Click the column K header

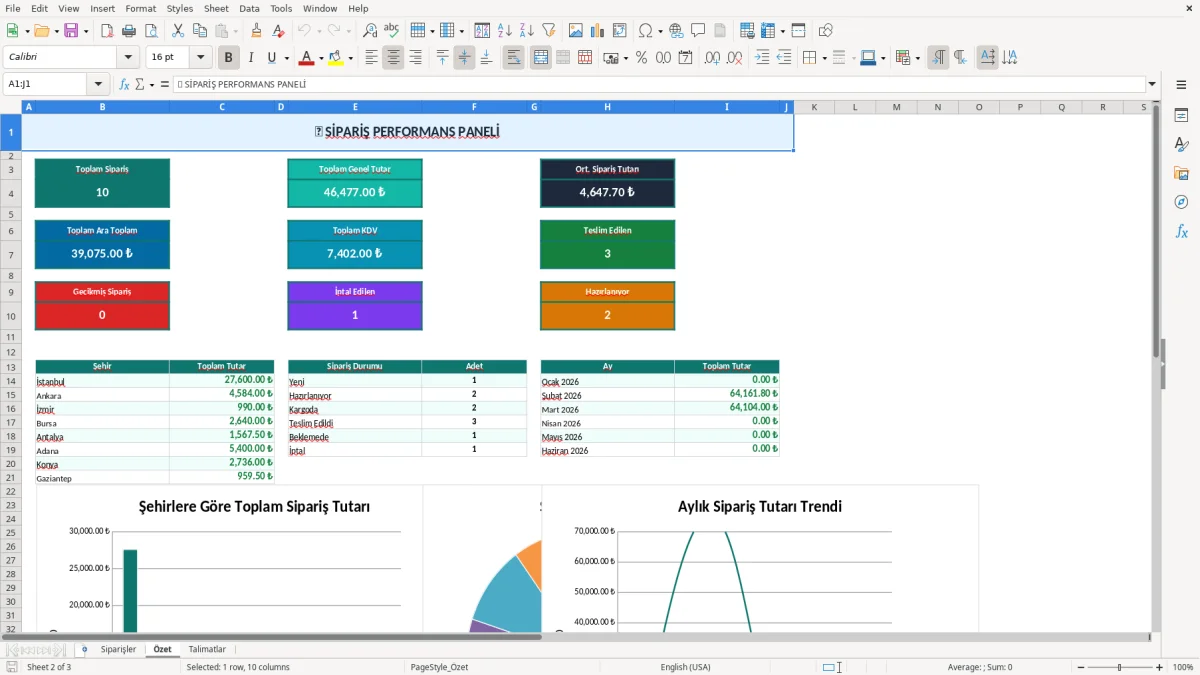814,107
